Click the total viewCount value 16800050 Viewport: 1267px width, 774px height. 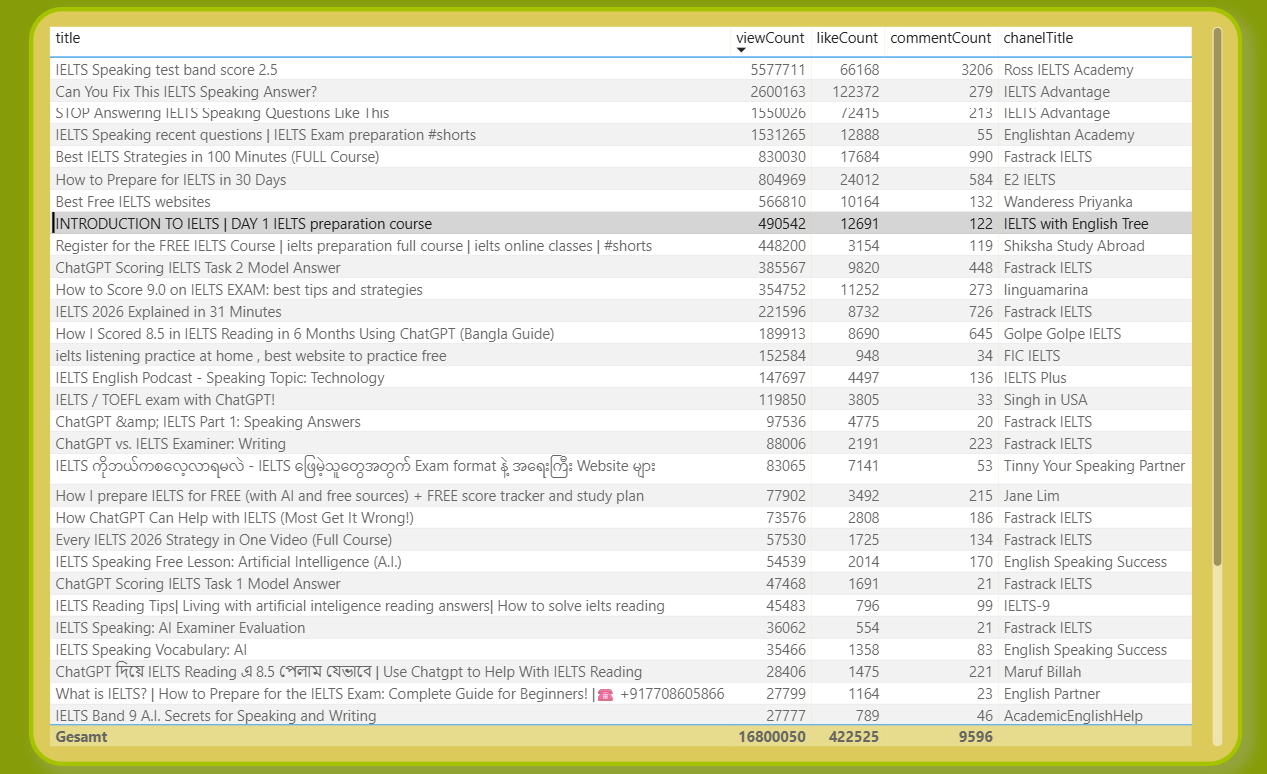coord(771,736)
